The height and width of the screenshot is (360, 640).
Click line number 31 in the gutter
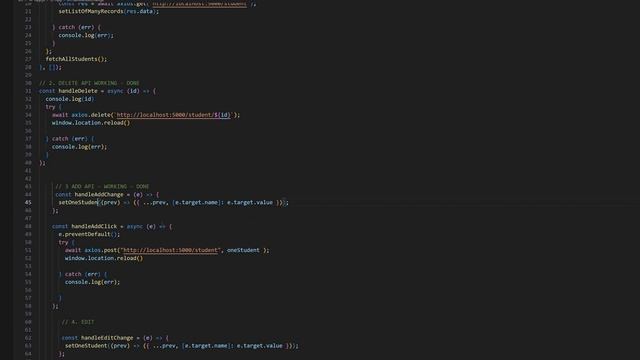coord(28,91)
